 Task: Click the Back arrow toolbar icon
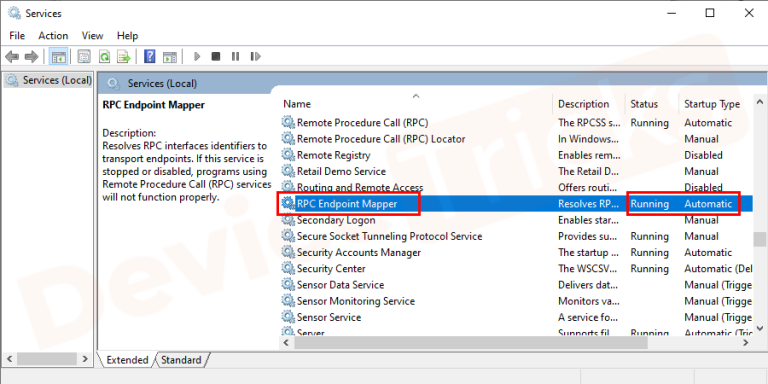click(x=12, y=57)
